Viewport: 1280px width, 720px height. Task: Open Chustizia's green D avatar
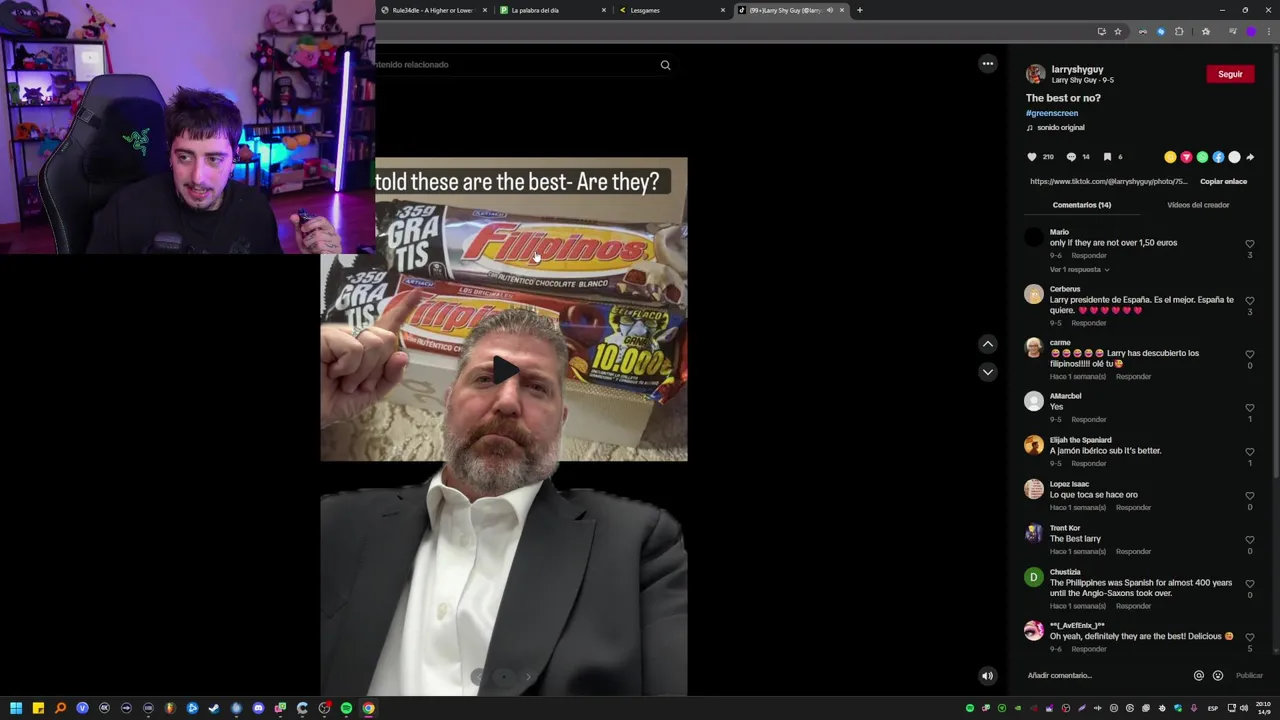tap(1034, 577)
